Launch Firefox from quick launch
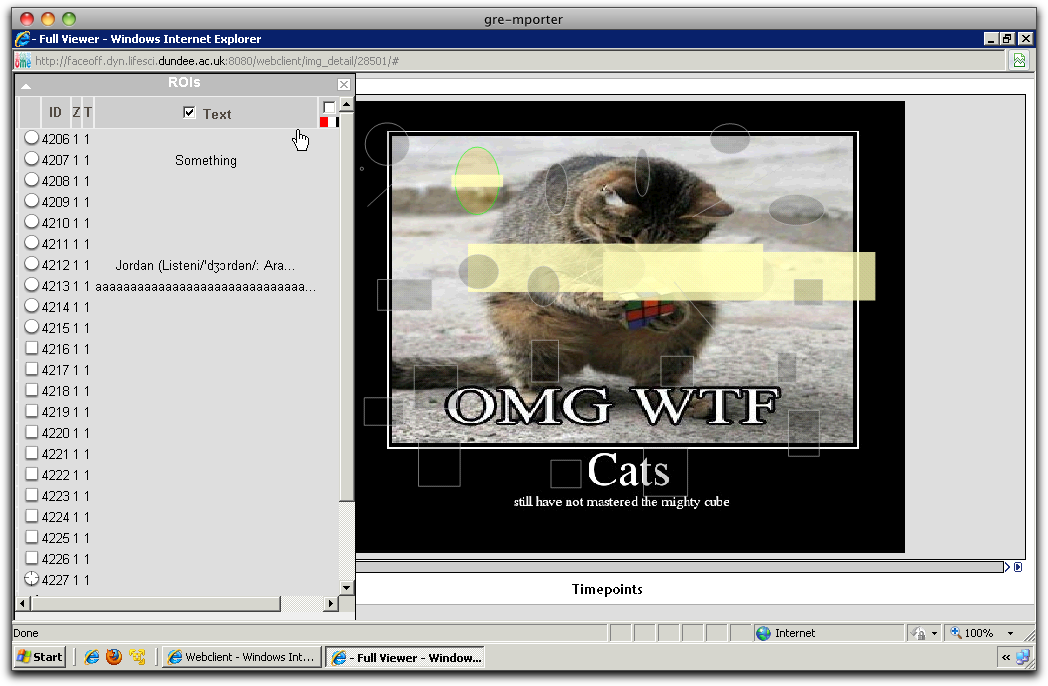The width and height of the screenshot is (1048, 686). tap(114, 657)
